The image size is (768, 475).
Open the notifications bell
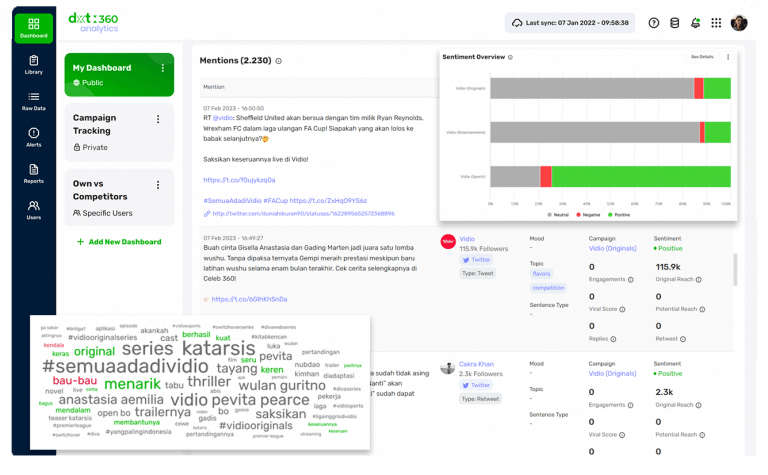coord(696,23)
